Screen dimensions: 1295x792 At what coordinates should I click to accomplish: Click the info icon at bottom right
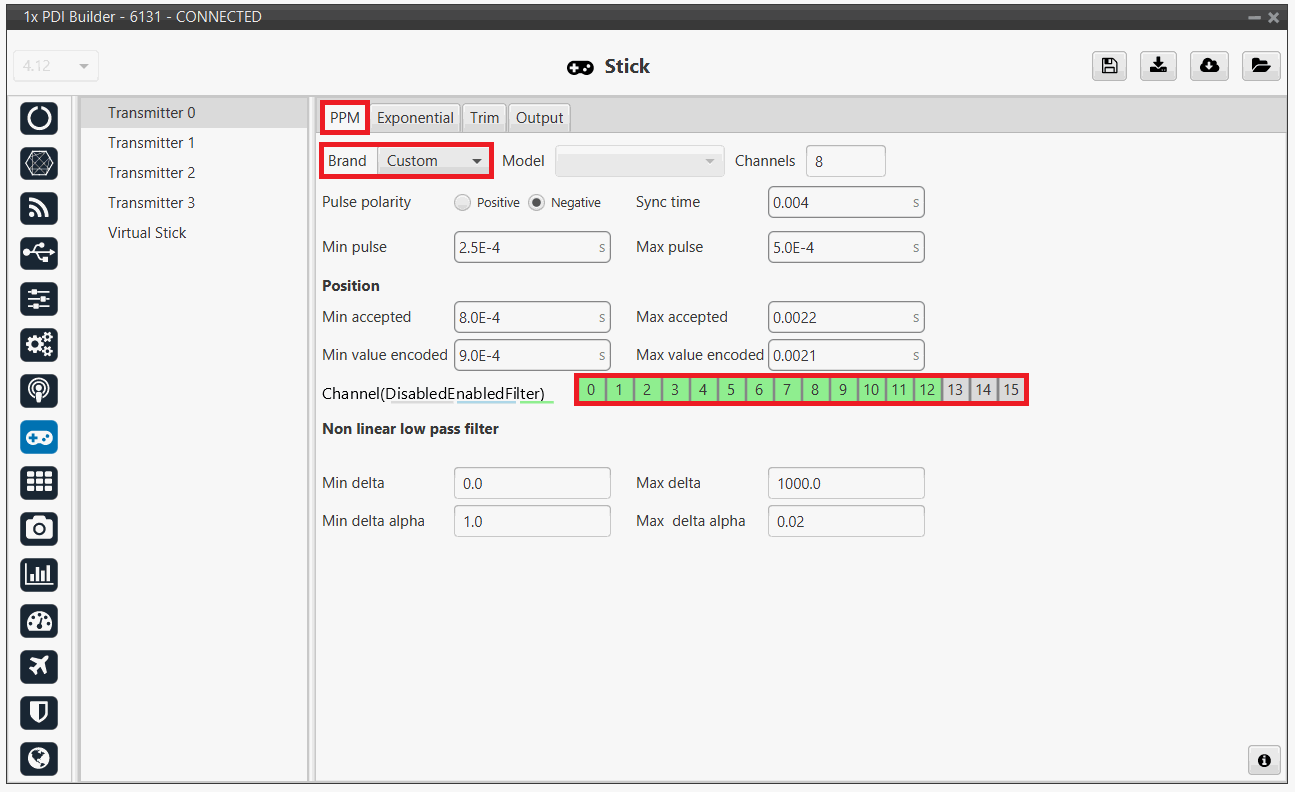pos(1264,761)
